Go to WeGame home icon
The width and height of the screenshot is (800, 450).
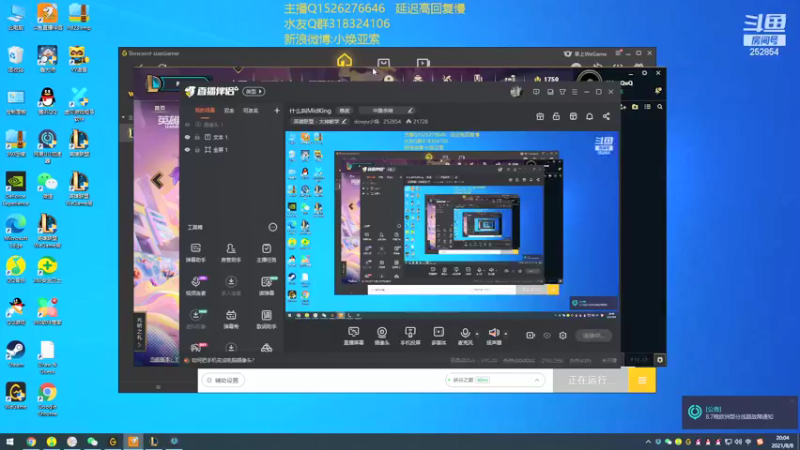point(344,60)
